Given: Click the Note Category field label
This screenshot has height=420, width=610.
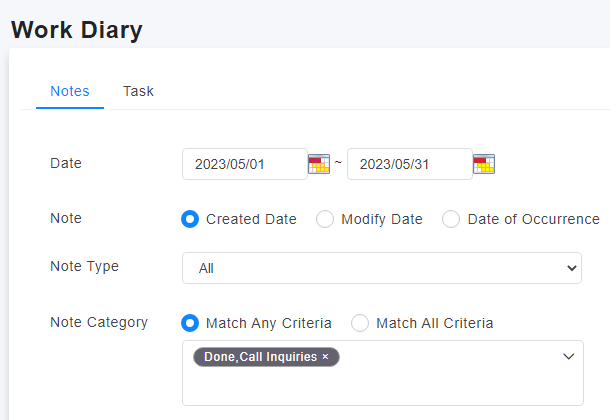Looking at the screenshot, I should [99, 322].
